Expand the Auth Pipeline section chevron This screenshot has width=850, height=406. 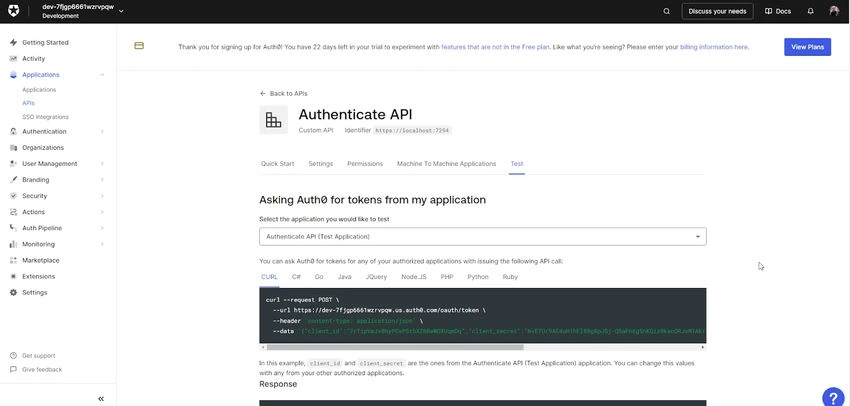(x=102, y=228)
